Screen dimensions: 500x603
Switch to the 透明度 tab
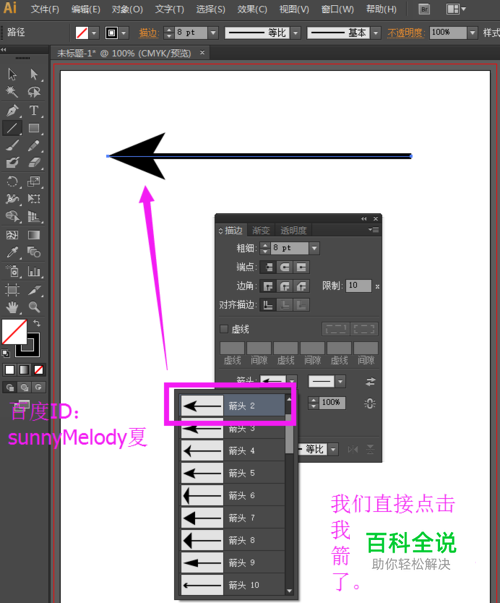click(293, 230)
